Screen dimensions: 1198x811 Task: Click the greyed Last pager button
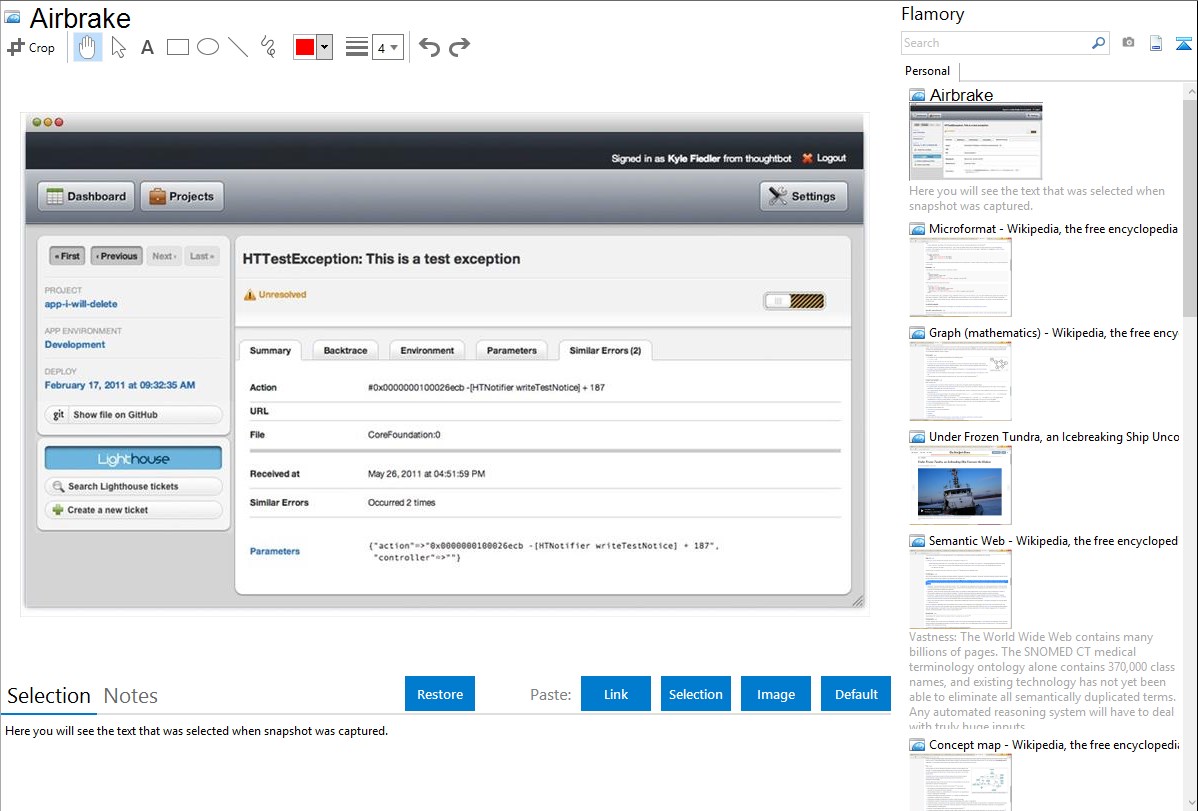202,256
